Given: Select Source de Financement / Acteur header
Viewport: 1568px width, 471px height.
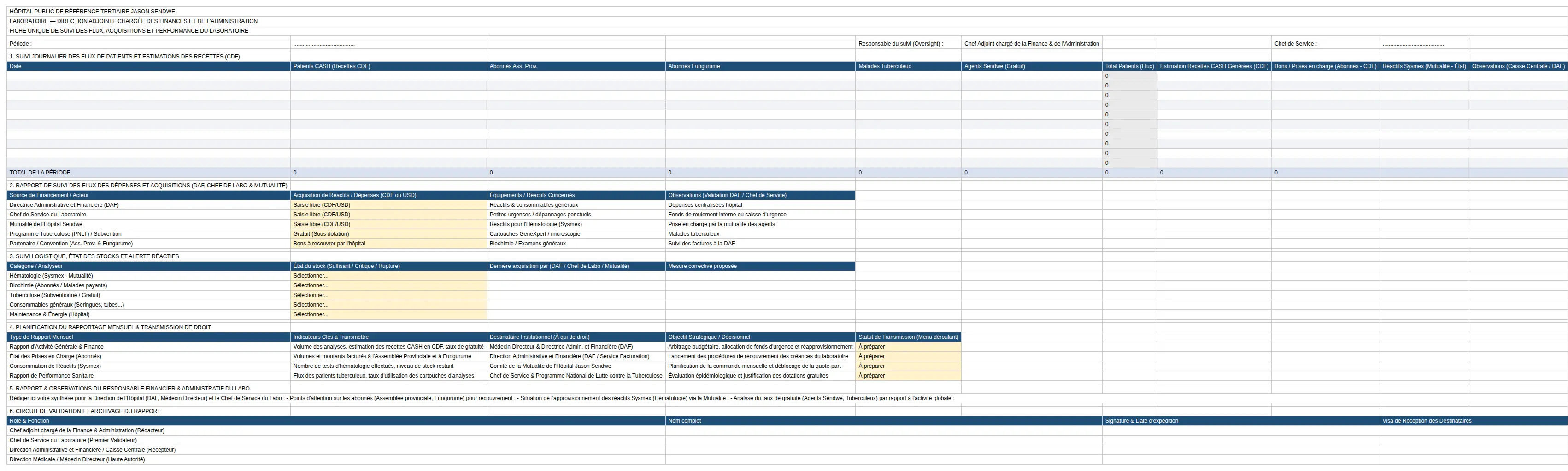Looking at the screenshot, I should [148, 195].
